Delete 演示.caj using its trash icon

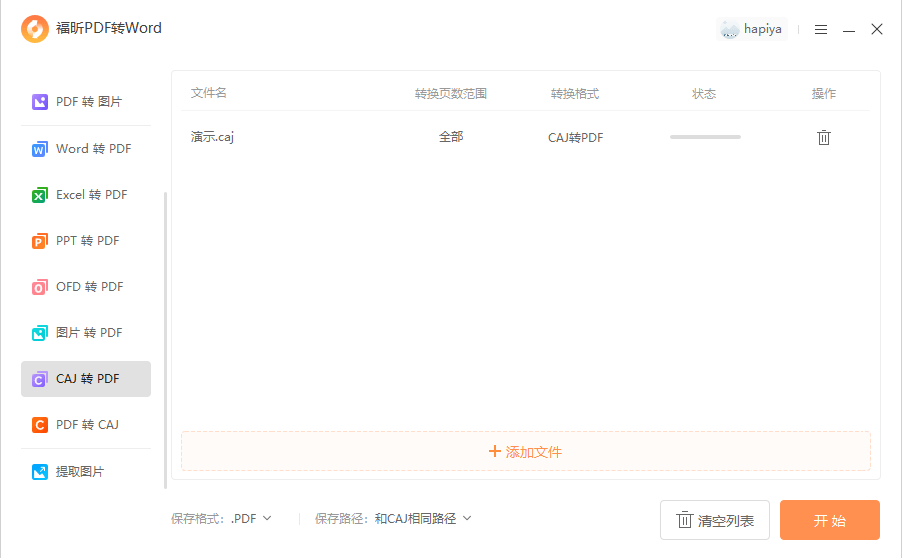[x=824, y=137]
